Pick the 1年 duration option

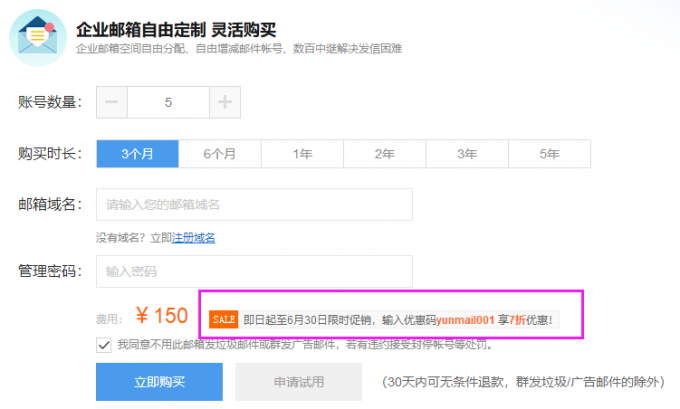pos(302,154)
